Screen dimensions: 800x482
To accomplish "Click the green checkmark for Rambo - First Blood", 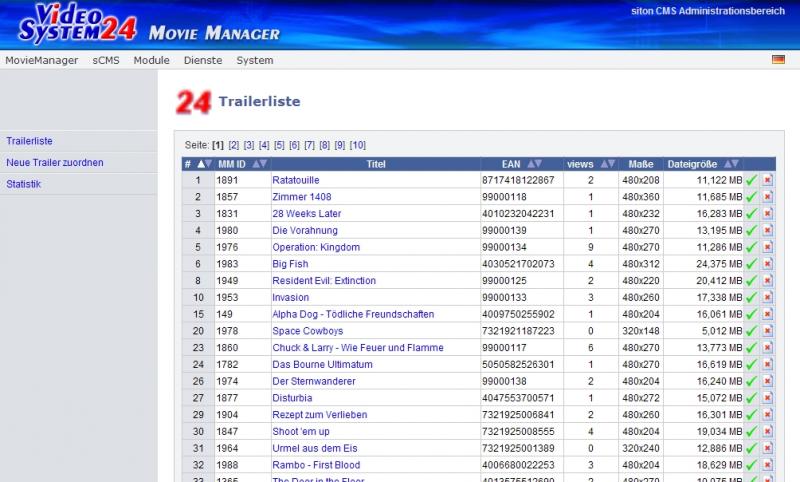I will (x=752, y=465).
